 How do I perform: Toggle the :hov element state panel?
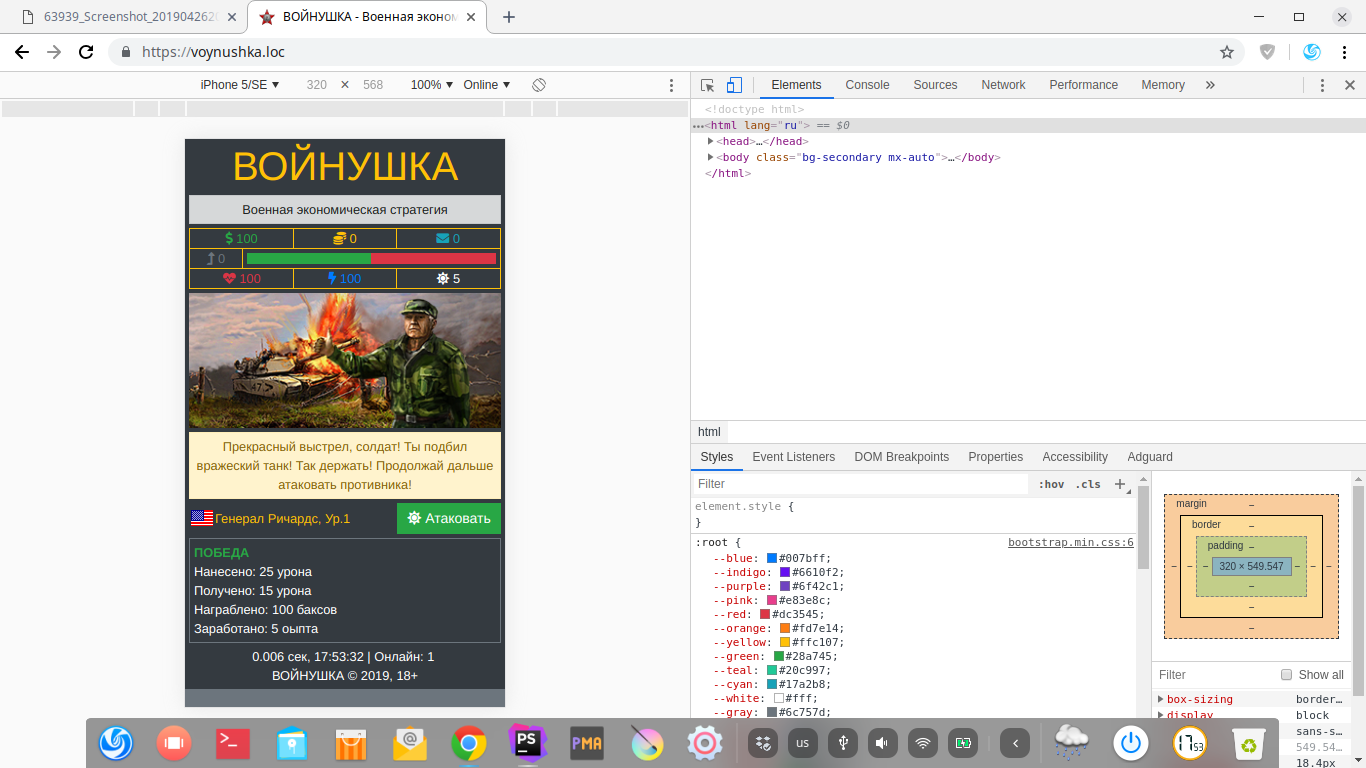click(x=1051, y=484)
